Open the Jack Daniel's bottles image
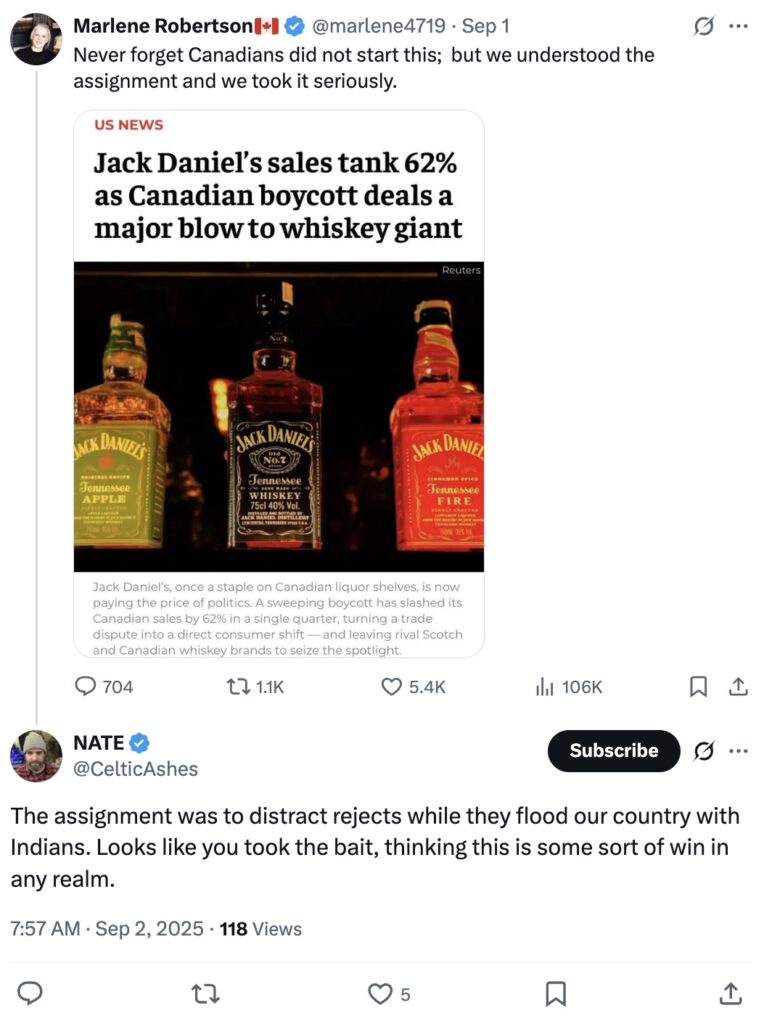The height and width of the screenshot is (1024, 764). click(279, 417)
